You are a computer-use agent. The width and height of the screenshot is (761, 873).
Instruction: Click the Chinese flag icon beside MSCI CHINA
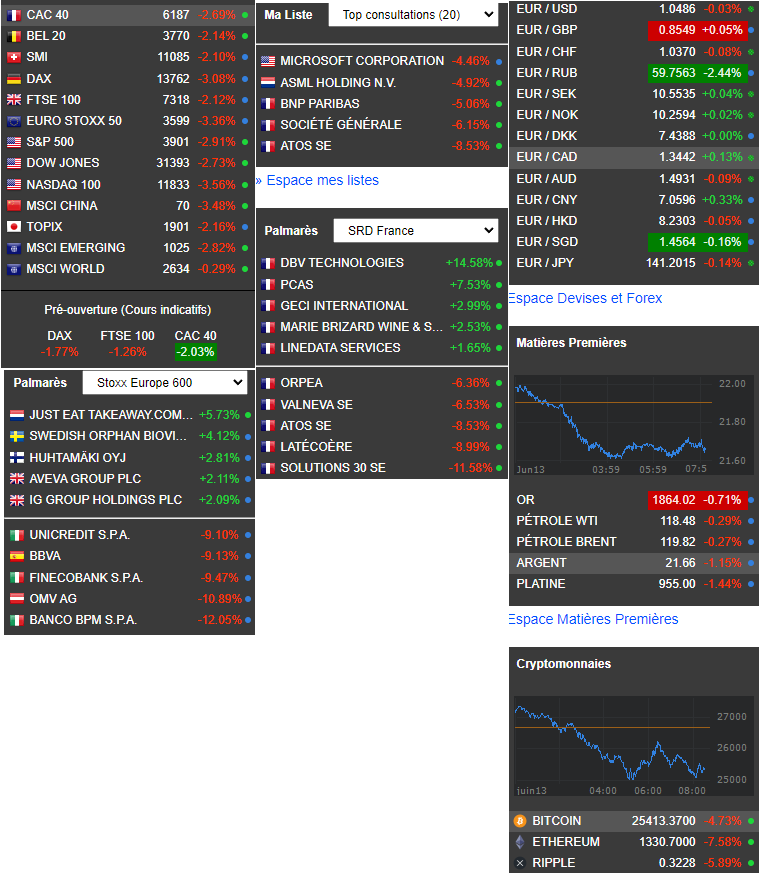[14, 206]
